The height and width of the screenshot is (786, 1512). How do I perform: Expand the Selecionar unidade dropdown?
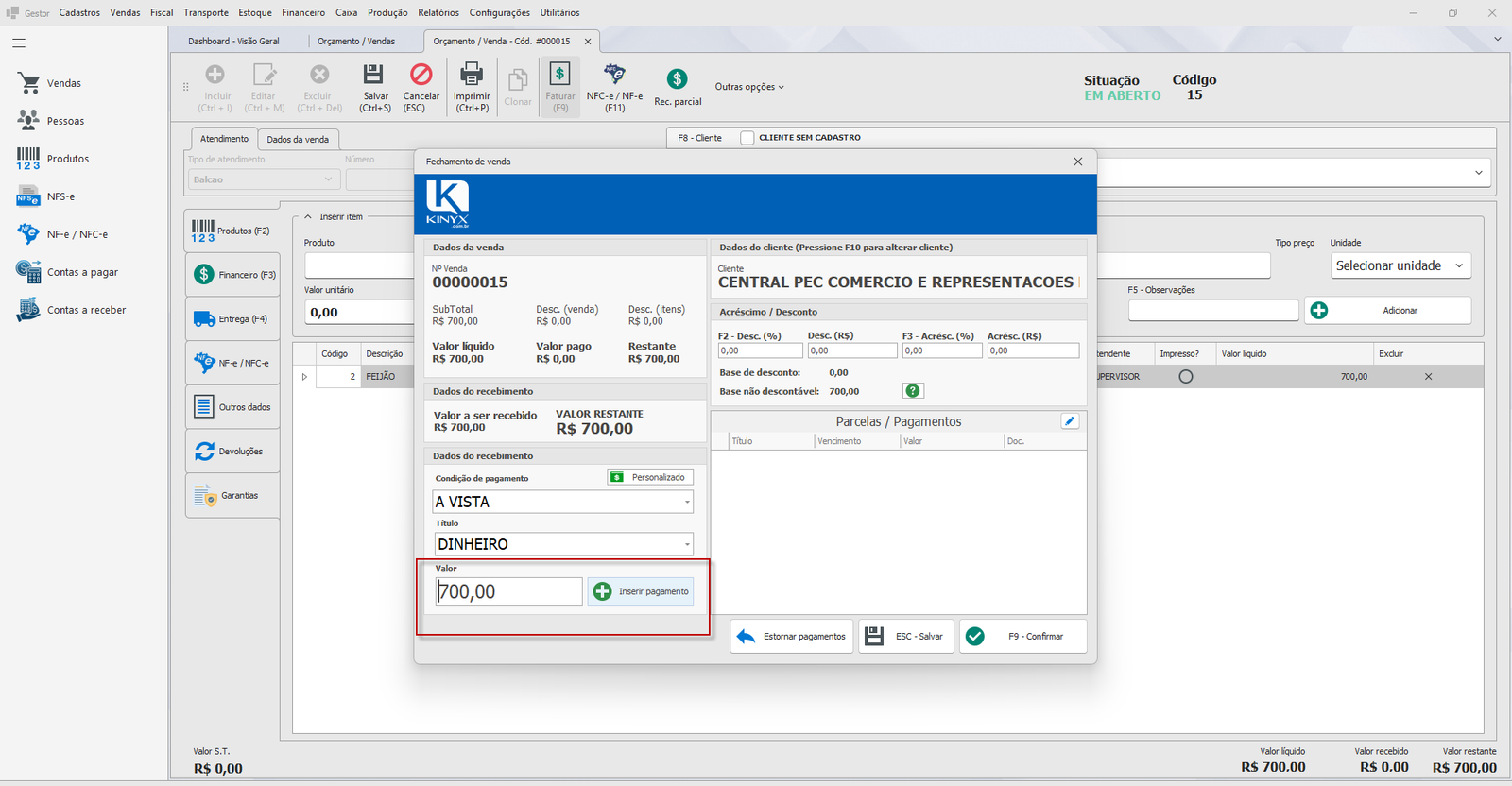(1459, 266)
